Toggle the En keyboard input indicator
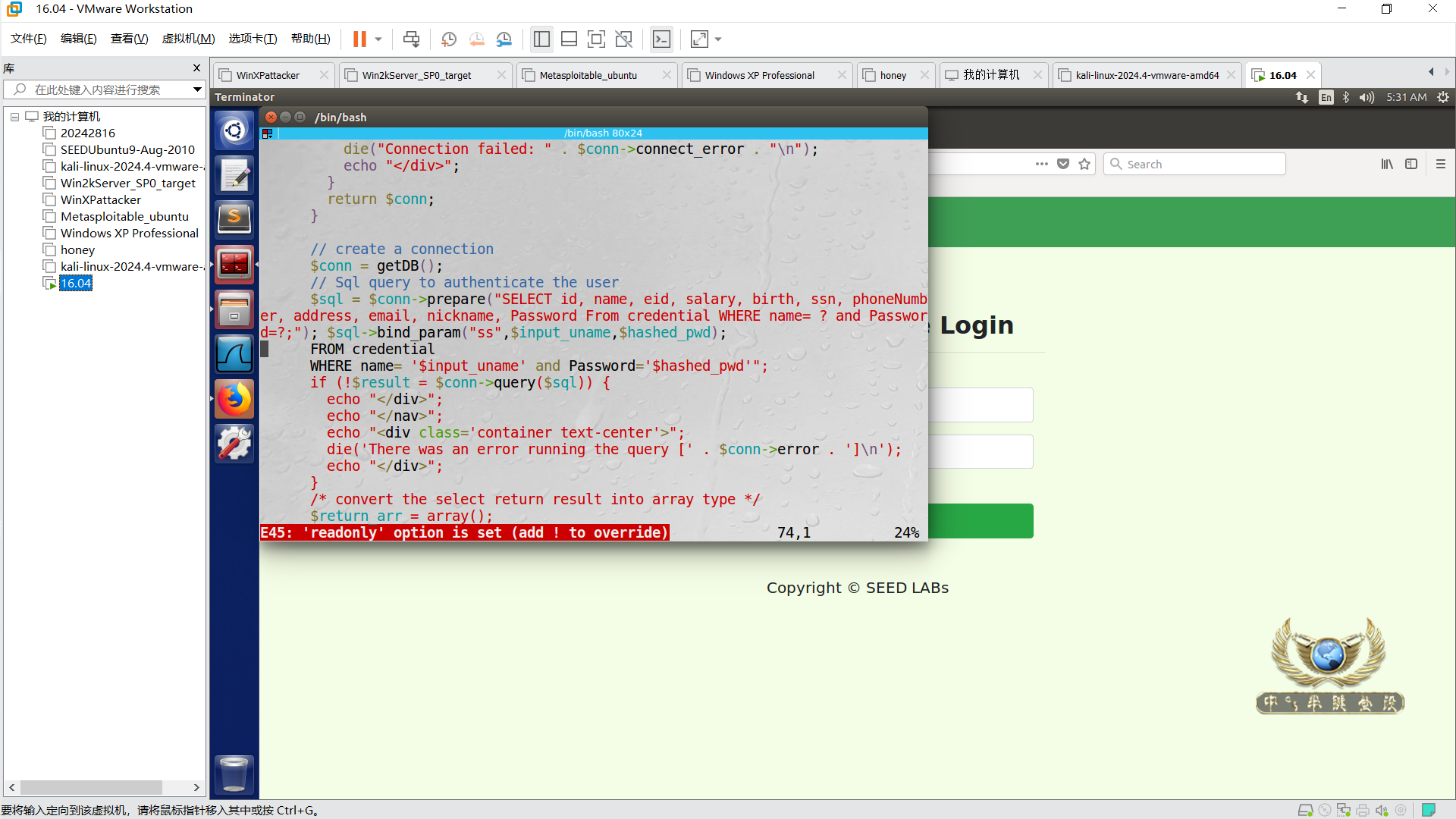This screenshot has height=819, width=1456. click(x=1326, y=97)
